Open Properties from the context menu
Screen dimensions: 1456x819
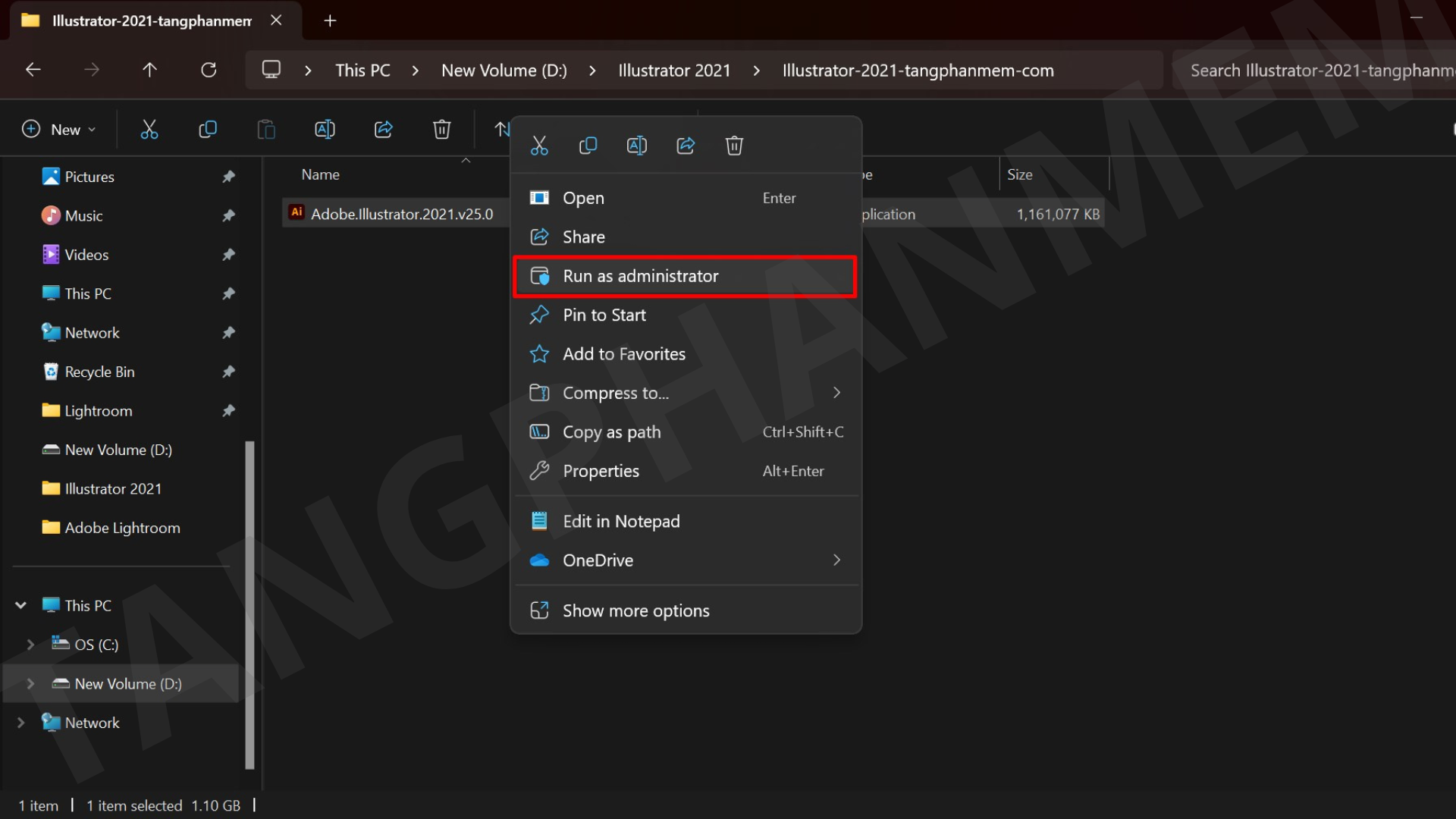pyautogui.click(x=686, y=471)
